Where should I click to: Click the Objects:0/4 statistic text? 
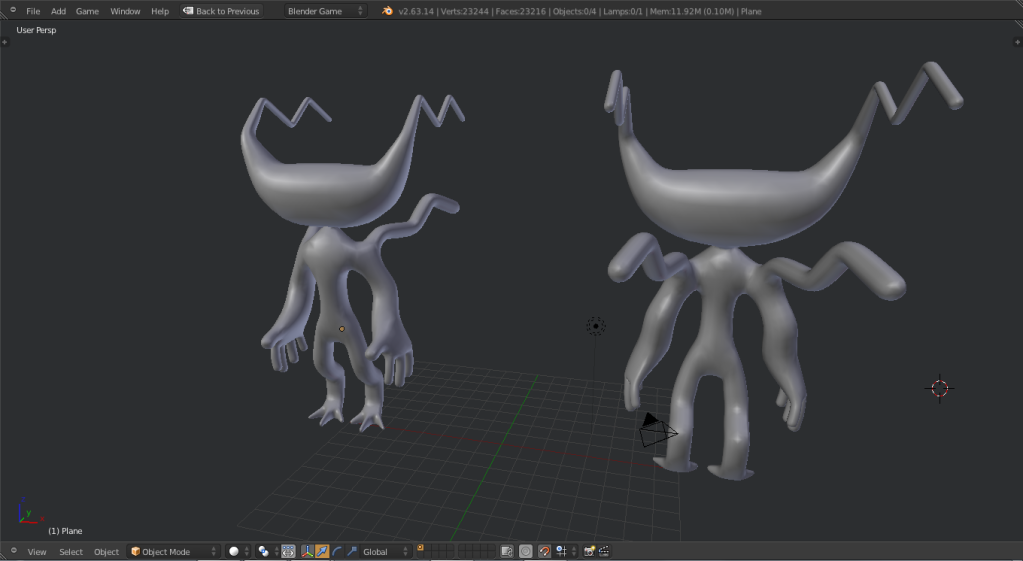click(x=574, y=11)
